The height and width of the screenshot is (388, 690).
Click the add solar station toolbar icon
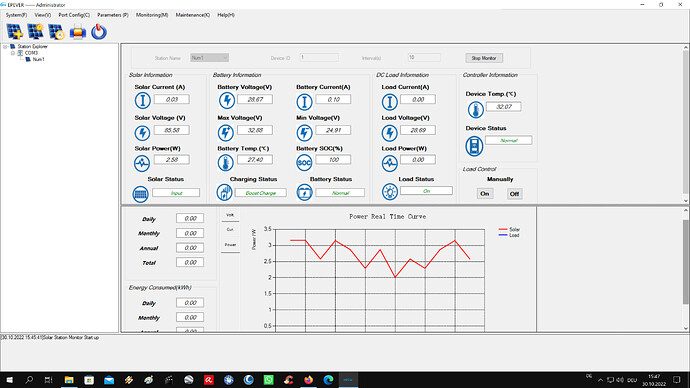pyautogui.click(x=15, y=32)
